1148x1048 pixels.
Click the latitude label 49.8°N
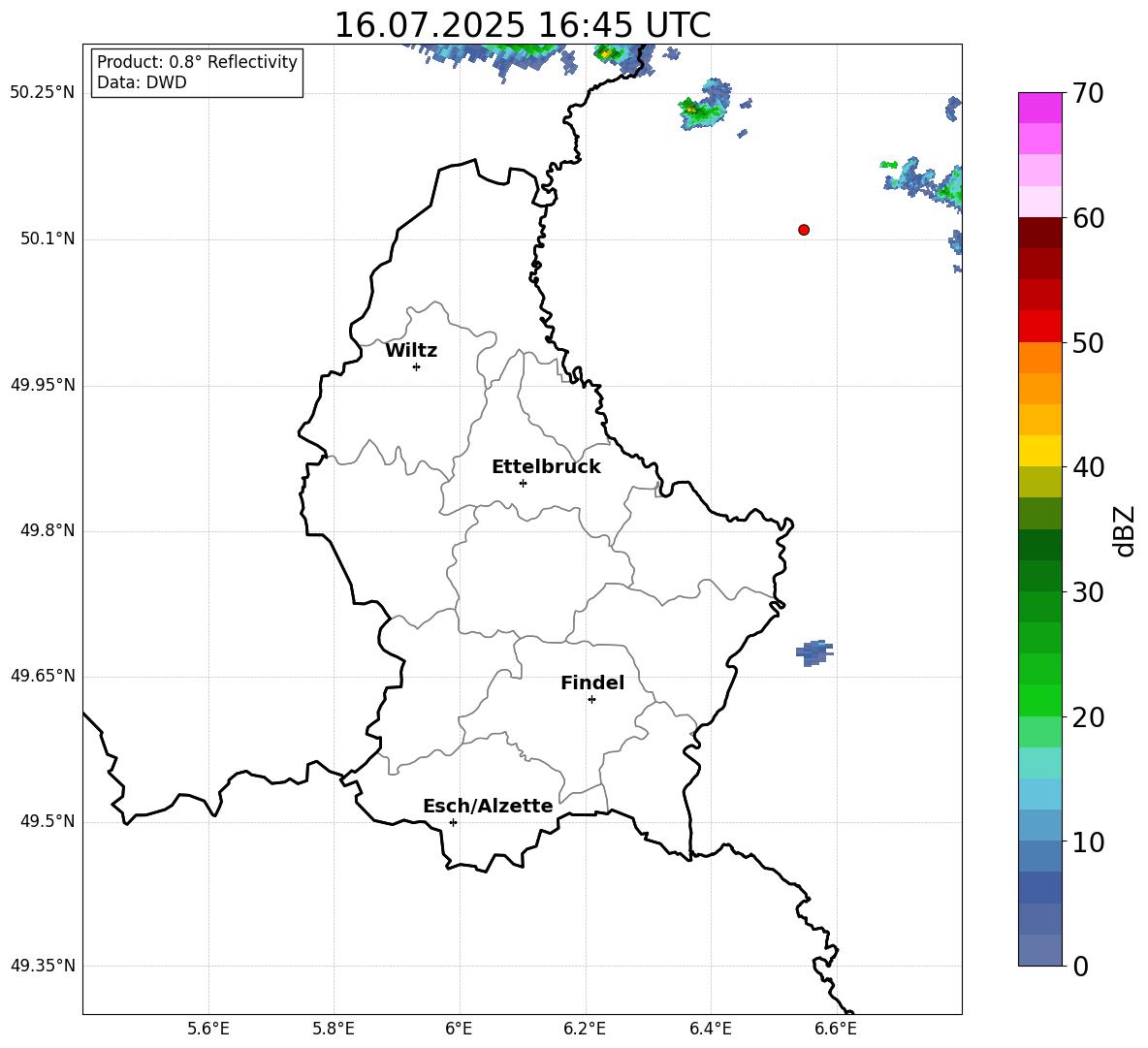[x=47, y=530]
